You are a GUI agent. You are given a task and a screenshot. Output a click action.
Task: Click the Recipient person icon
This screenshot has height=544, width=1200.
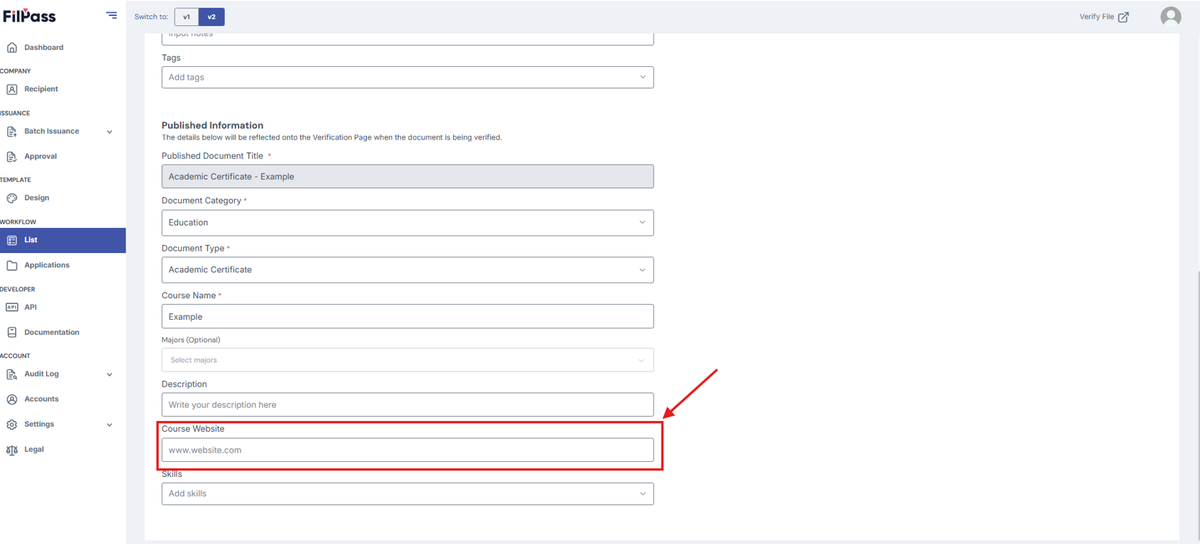tap(12, 89)
